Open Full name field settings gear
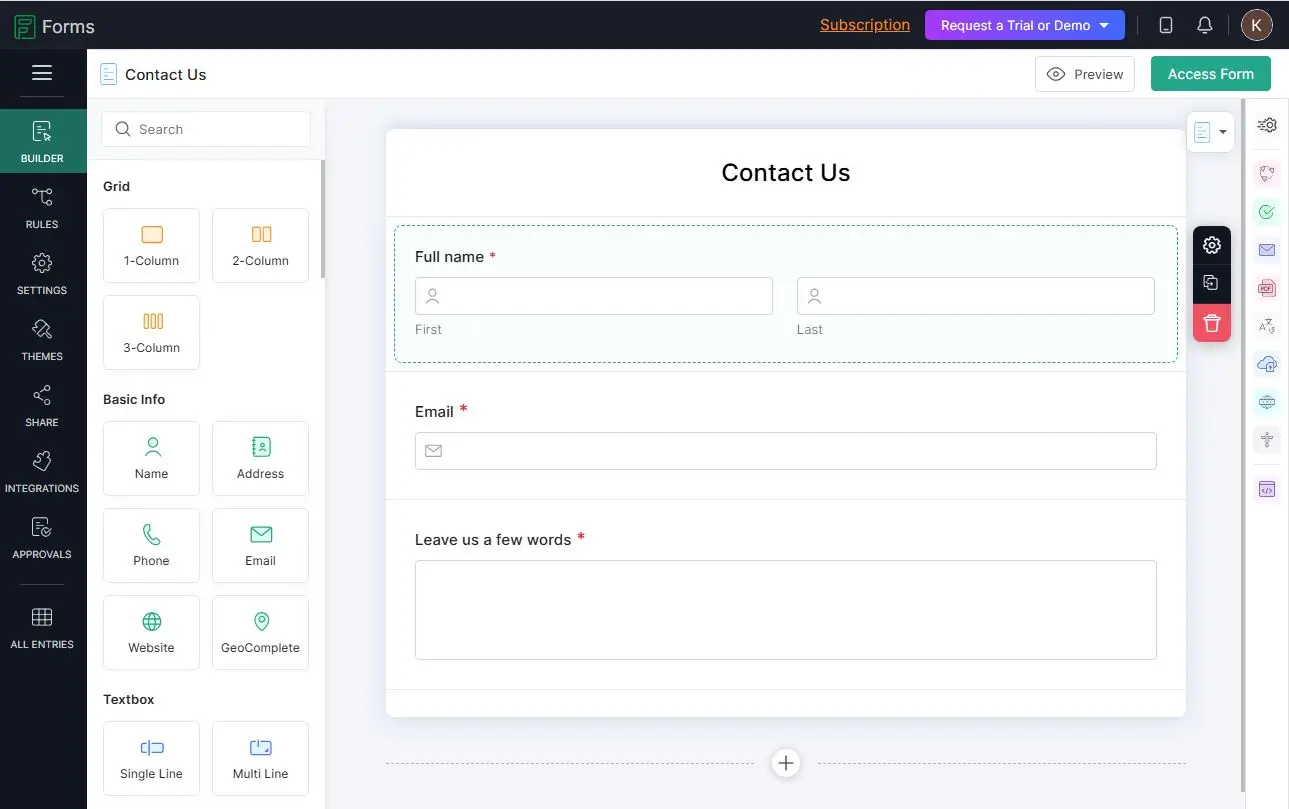This screenshot has width=1289, height=809. pos(1211,245)
